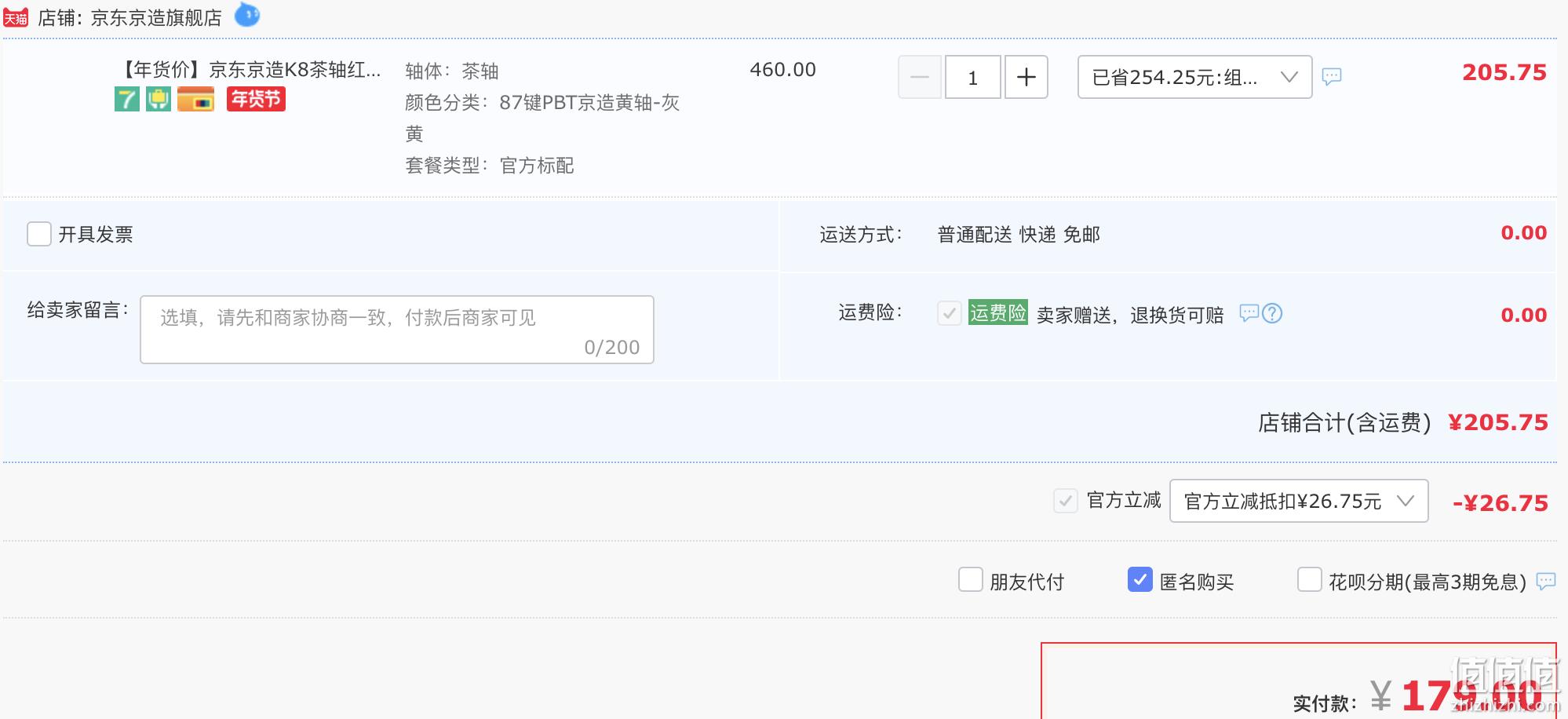Click the green shield service badge
The height and width of the screenshot is (719, 1568).
(159, 100)
